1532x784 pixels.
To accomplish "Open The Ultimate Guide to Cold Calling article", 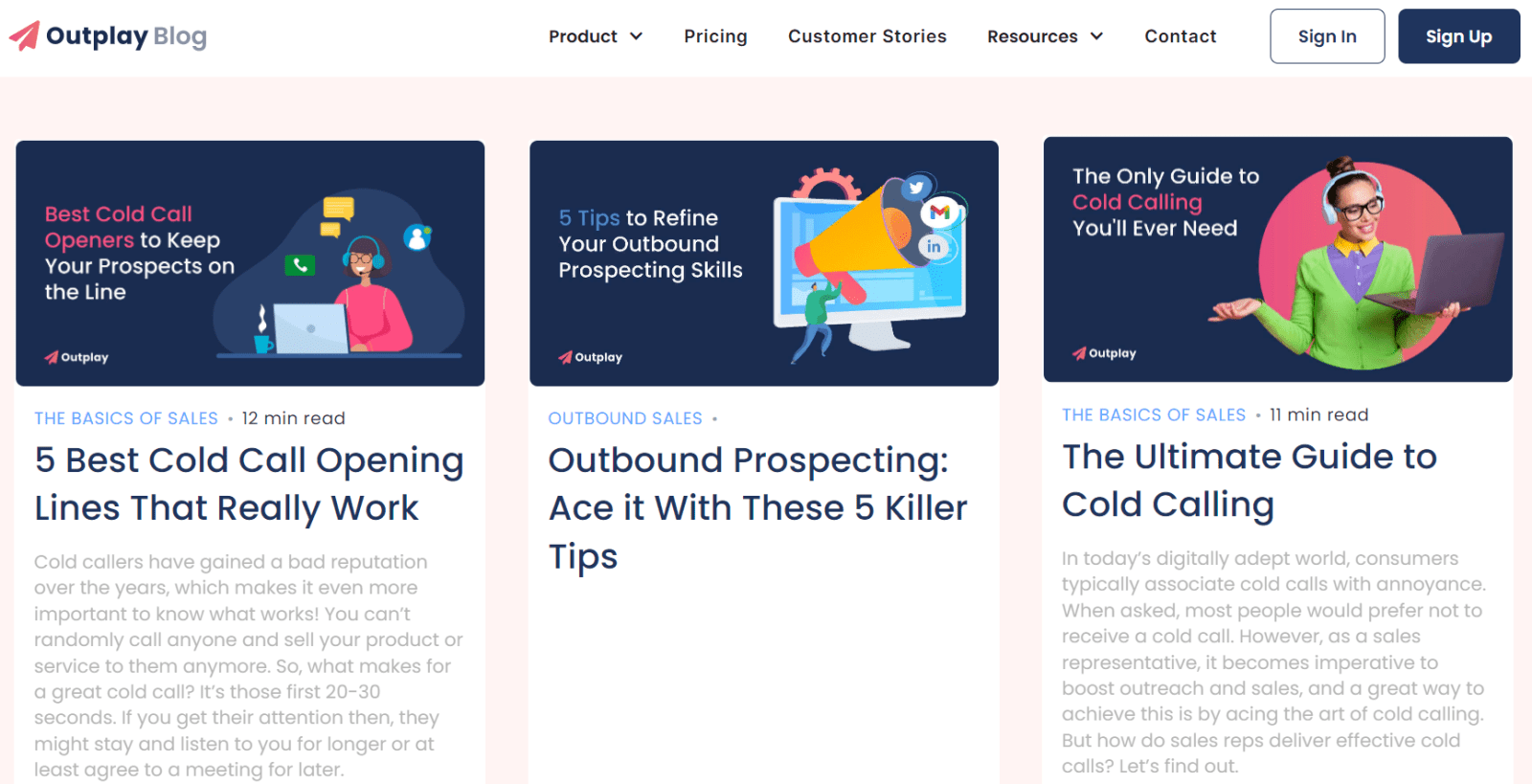I will (x=1249, y=480).
